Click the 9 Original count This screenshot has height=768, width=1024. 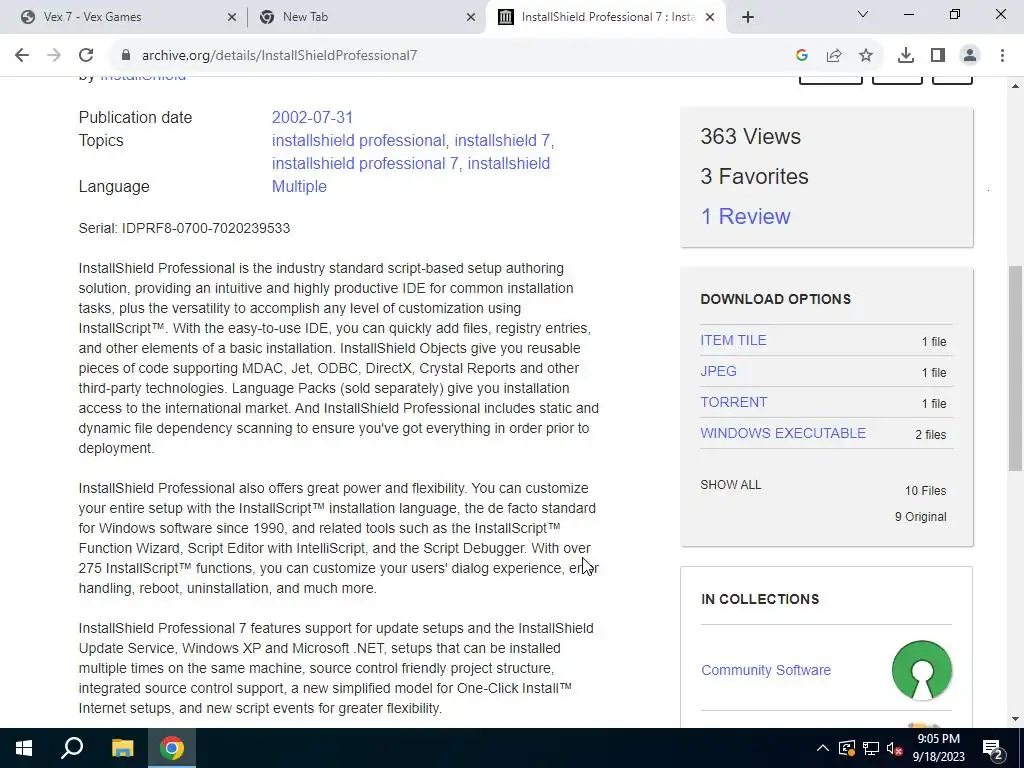[x=920, y=517]
